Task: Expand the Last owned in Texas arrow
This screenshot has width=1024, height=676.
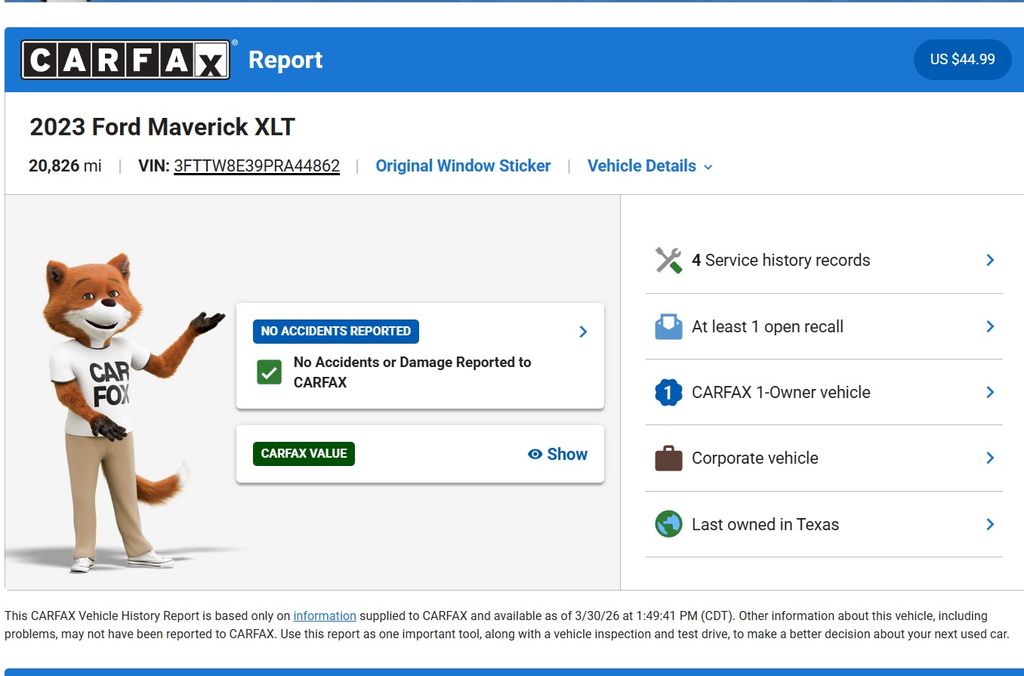Action: coord(990,524)
